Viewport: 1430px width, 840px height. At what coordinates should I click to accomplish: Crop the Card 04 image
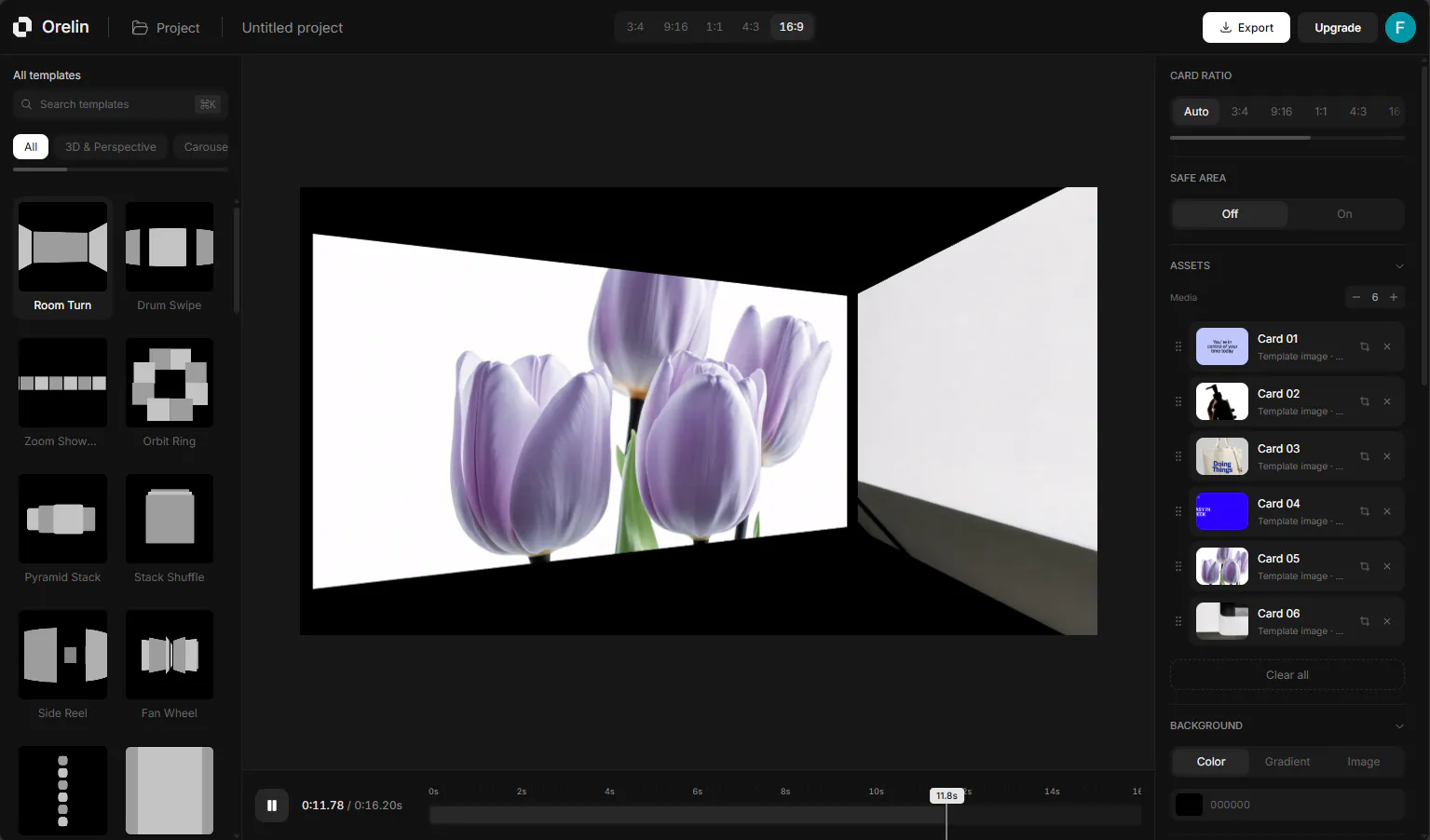(1365, 511)
